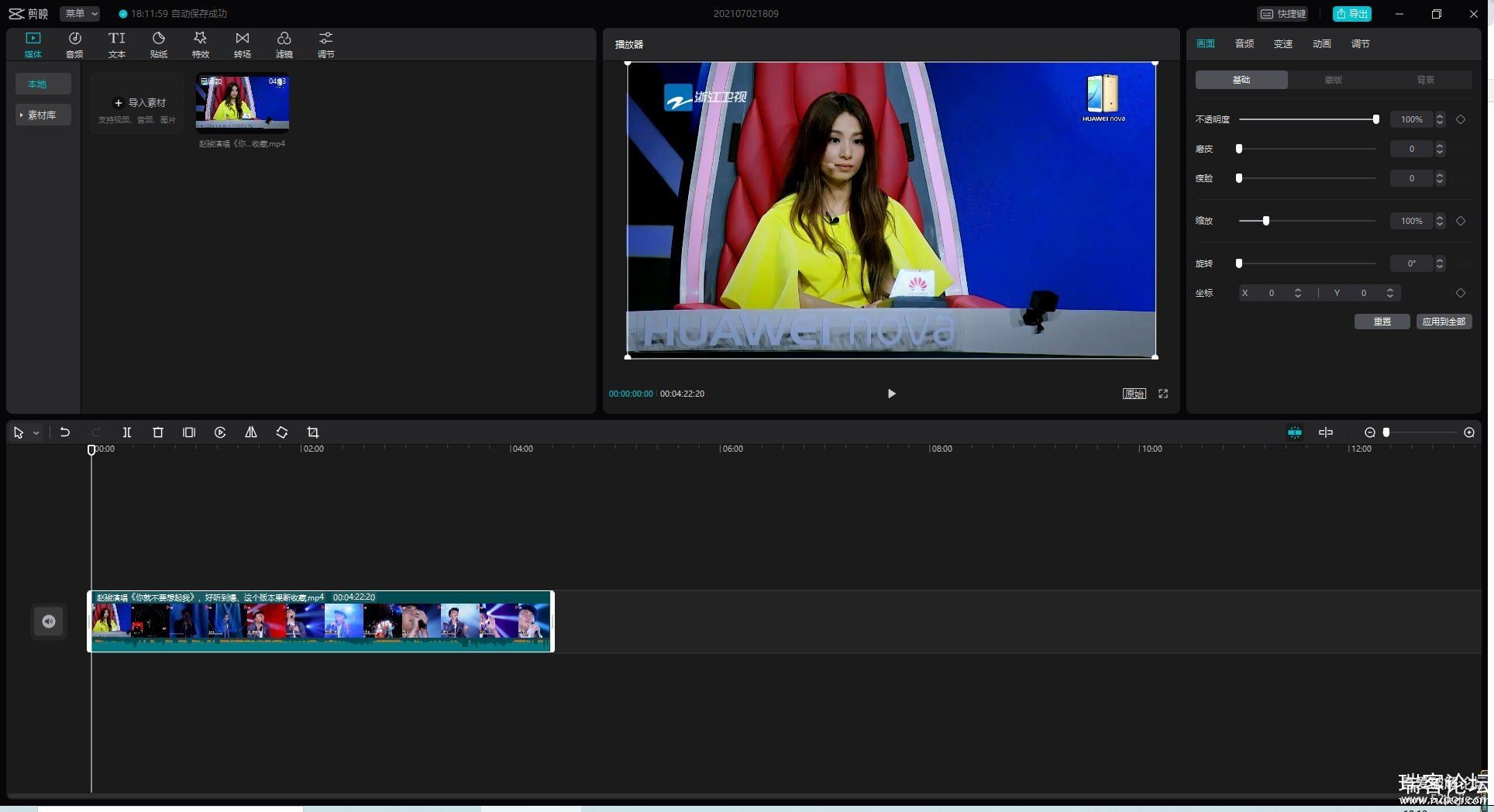Open the 媒体 media tab
Screen dimensions: 1494x812
(33, 45)
